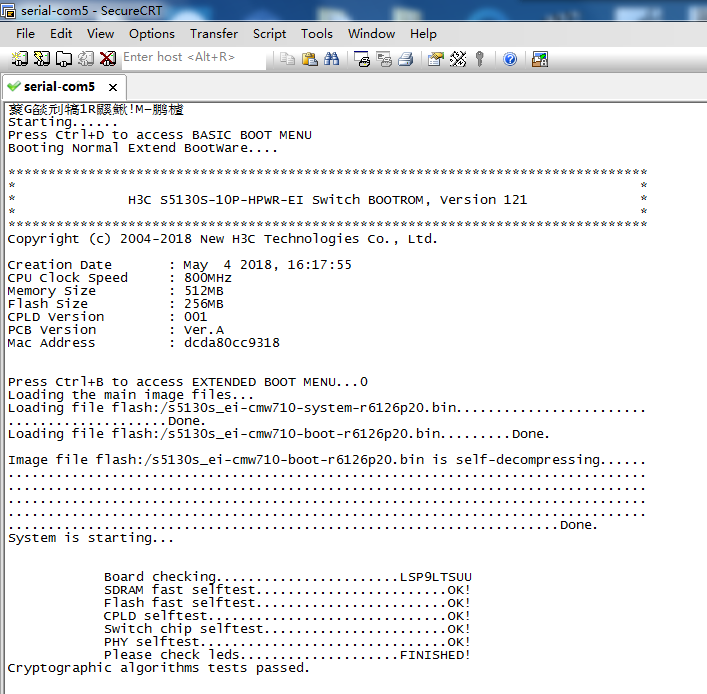This screenshot has width=707, height=694.
Task: Open Session Options icon
Action: (436, 59)
